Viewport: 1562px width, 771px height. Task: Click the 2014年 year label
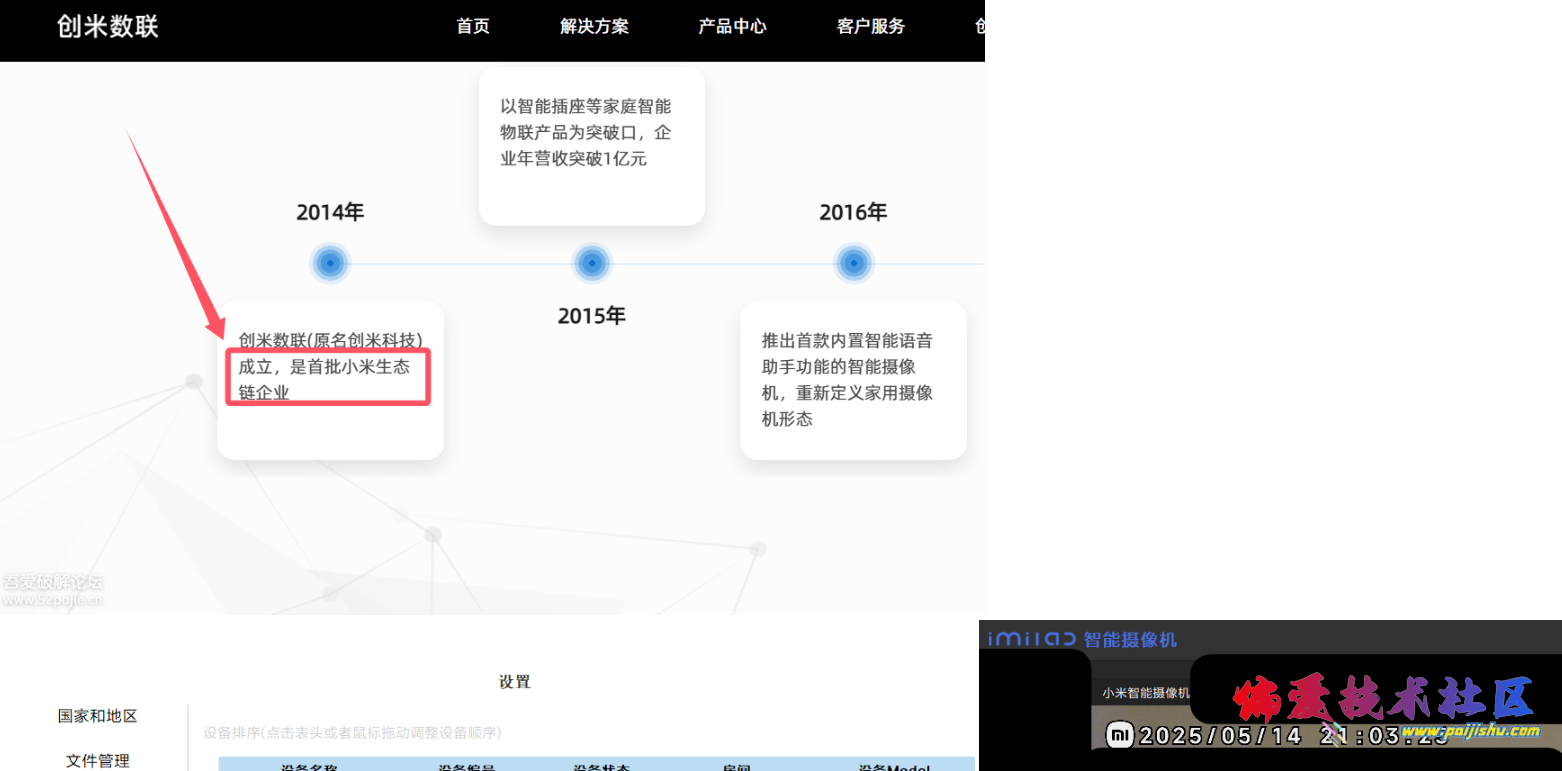point(330,212)
